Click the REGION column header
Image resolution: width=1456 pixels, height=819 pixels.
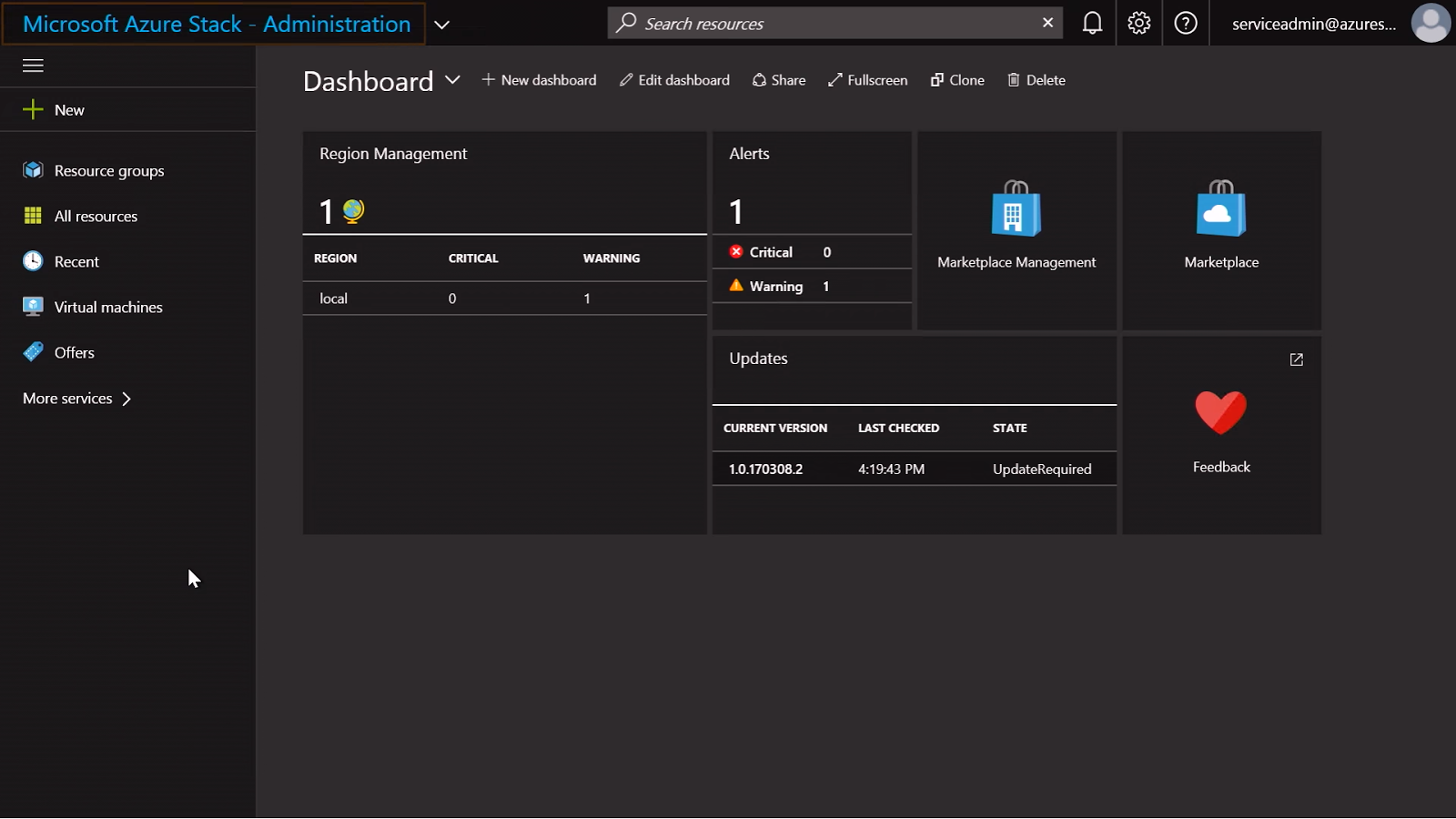pos(335,258)
